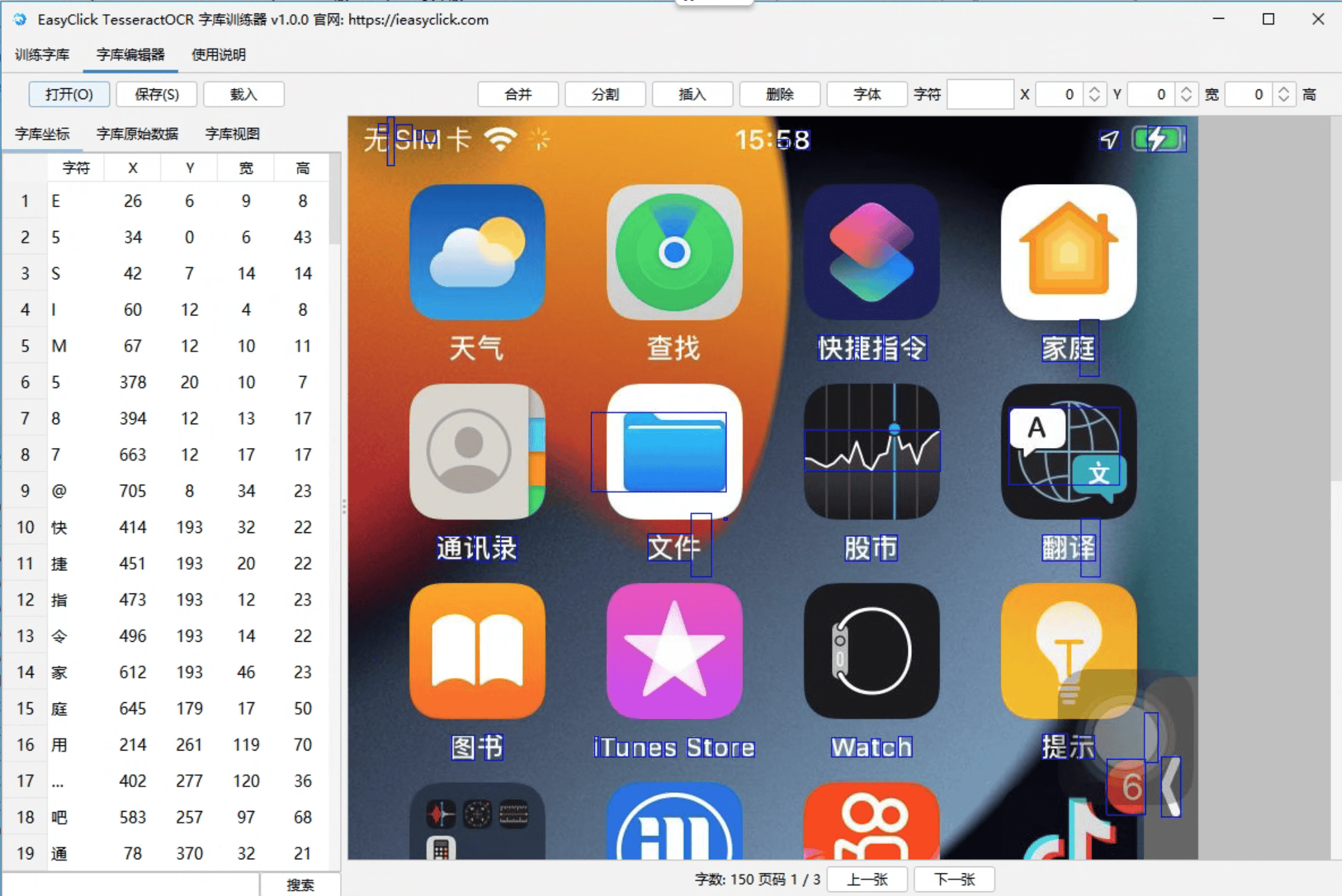The width and height of the screenshot is (1342, 896).
Task: Click the 宽 width value field
Action: coord(1249,95)
